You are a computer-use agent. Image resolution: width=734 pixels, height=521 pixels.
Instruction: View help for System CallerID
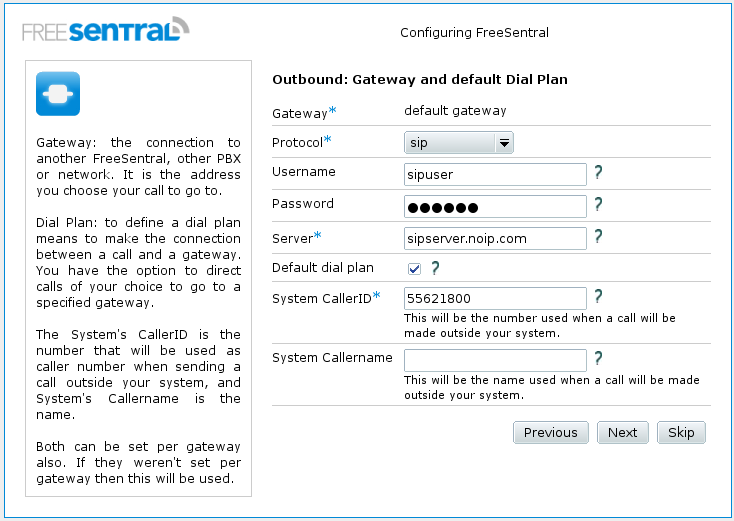(598, 296)
